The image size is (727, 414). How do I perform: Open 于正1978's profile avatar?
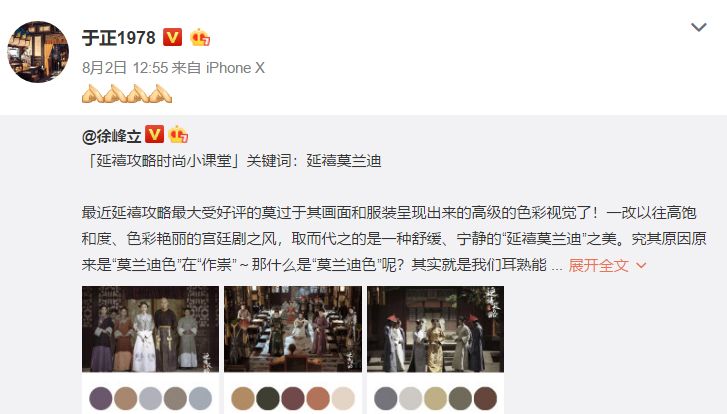pos(38,51)
